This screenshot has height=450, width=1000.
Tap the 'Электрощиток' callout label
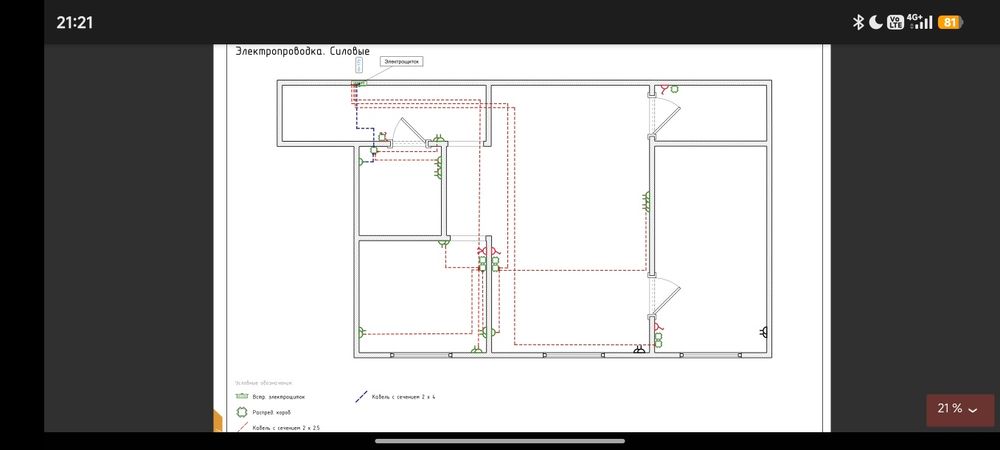click(x=402, y=61)
